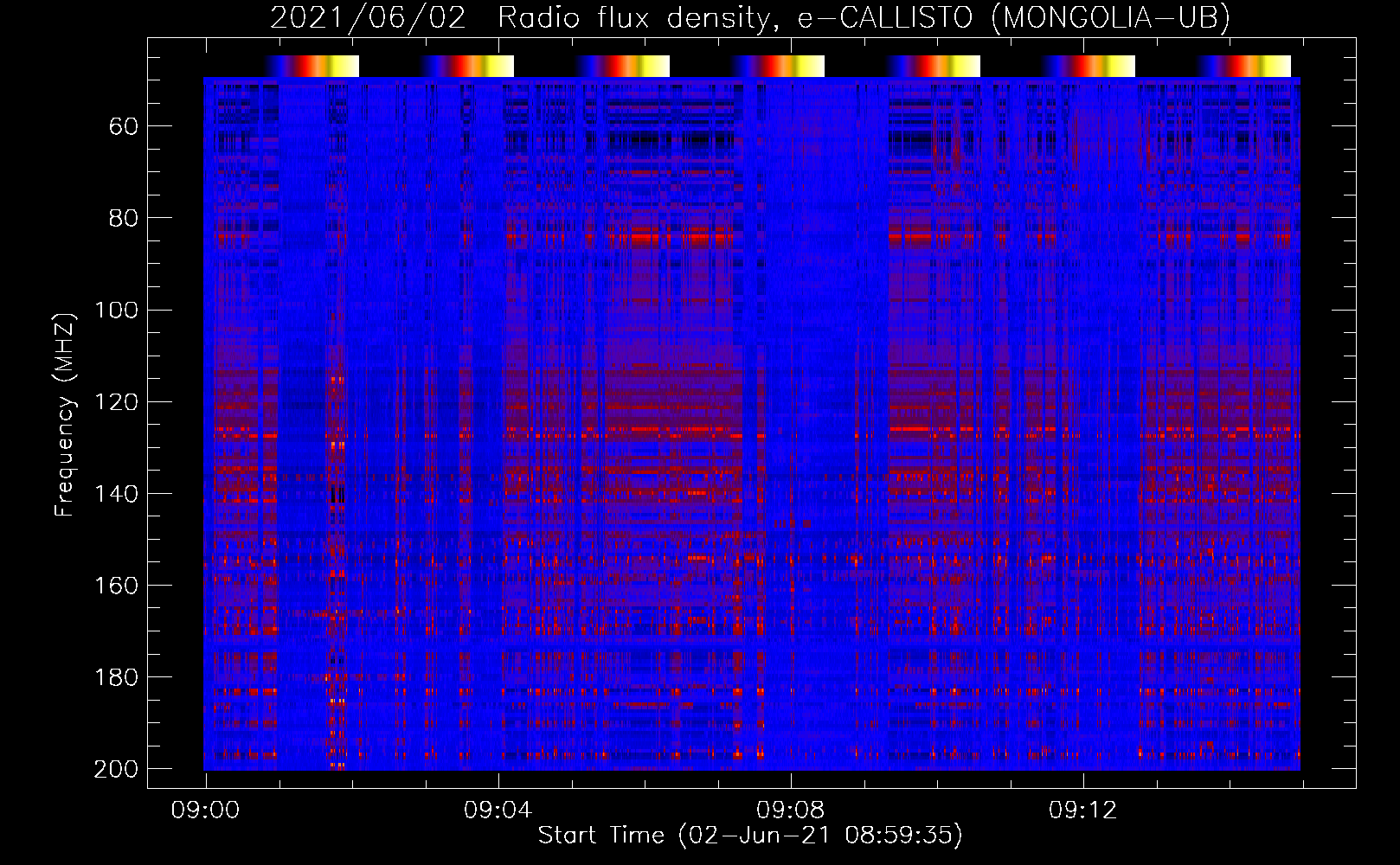Viewport: 1400px width, 865px height.
Task: Select the 120 frequency tick label
Action: (x=116, y=401)
